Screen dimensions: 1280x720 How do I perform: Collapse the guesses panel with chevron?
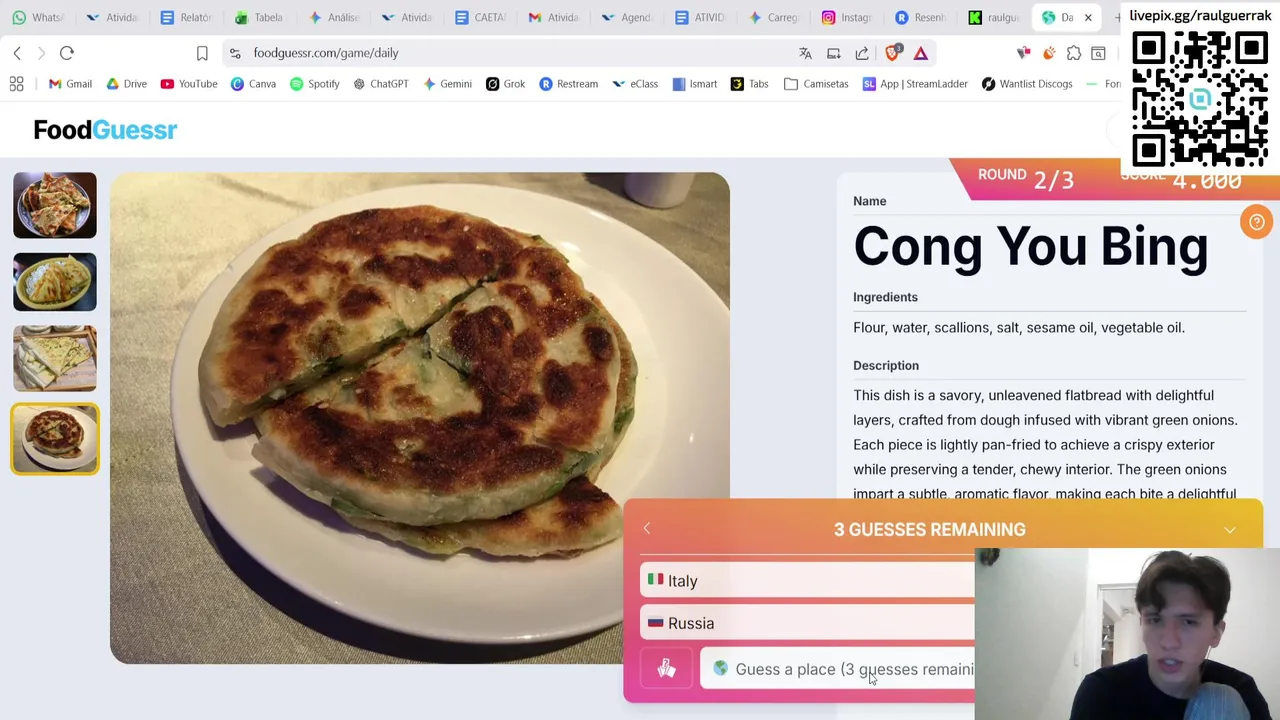[x=1229, y=530]
